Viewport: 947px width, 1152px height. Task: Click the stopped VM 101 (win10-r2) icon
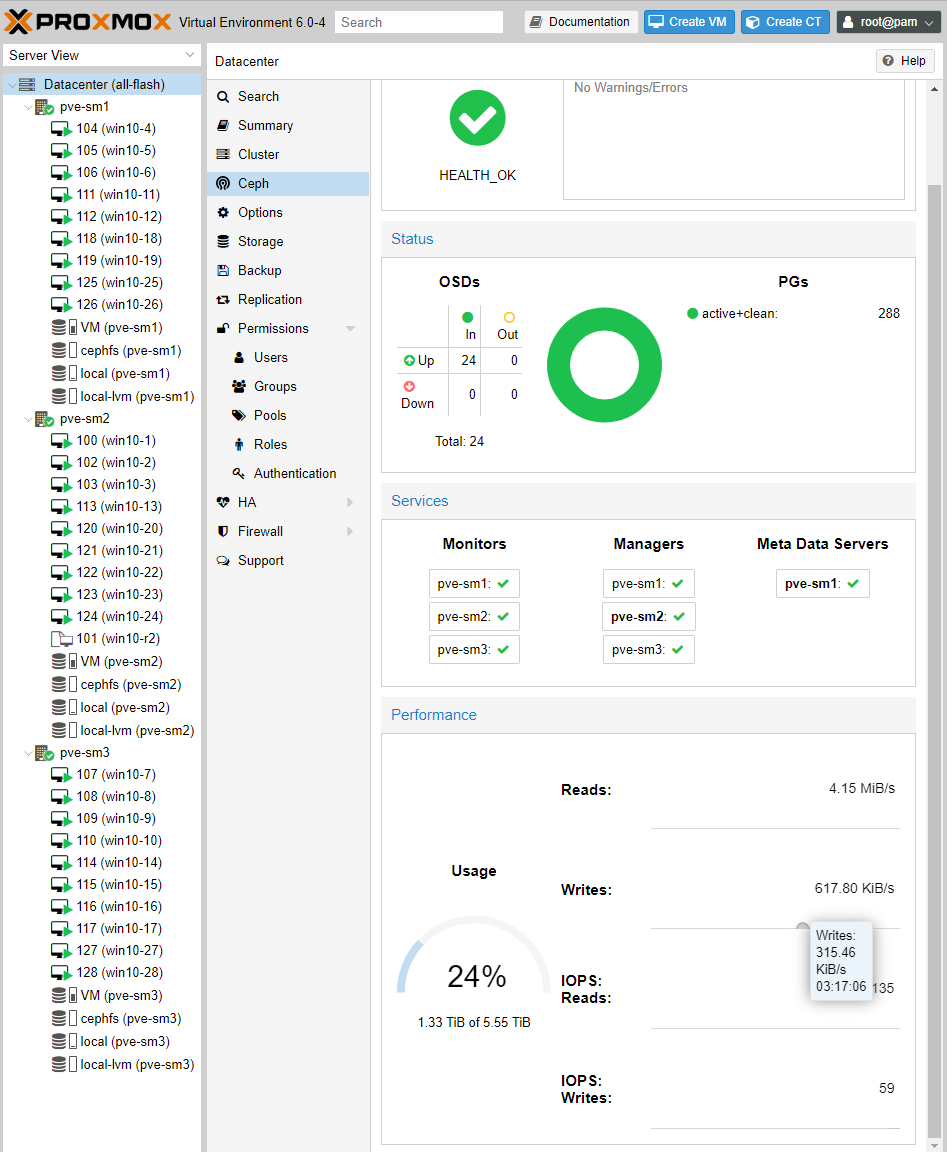(61, 639)
